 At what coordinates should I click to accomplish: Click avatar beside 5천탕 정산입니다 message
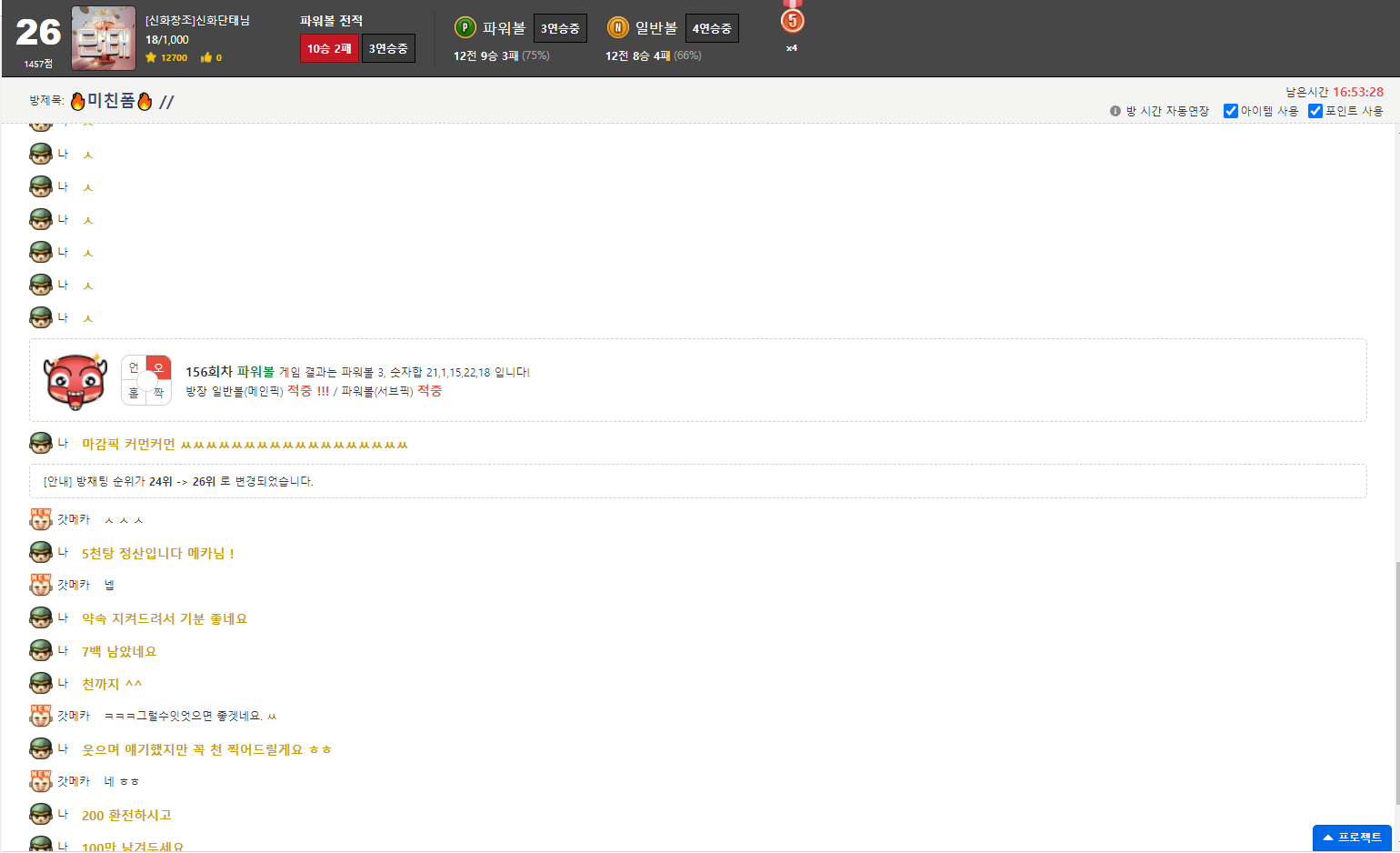41,552
